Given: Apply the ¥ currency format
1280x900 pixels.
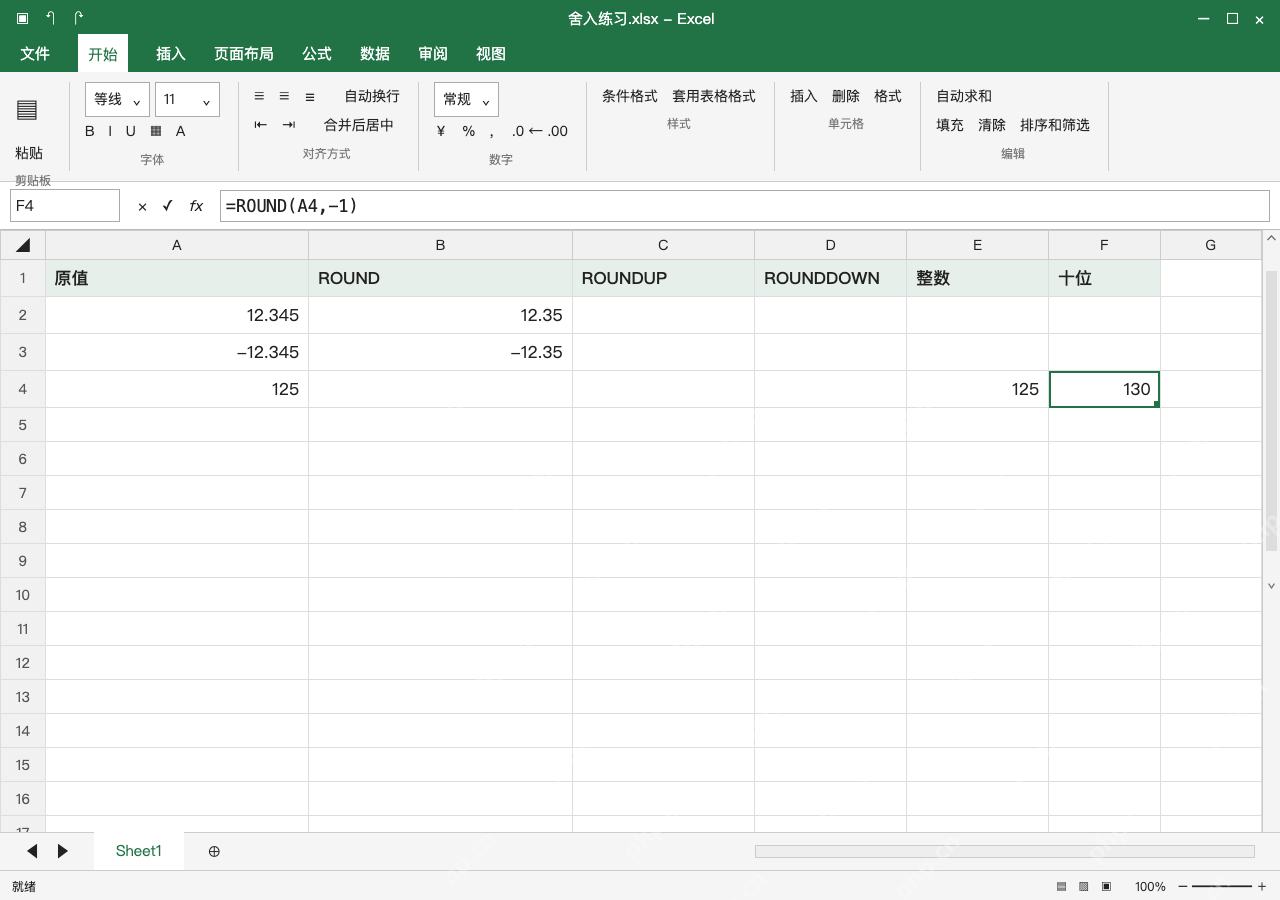Looking at the screenshot, I should (x=441, y=131).
